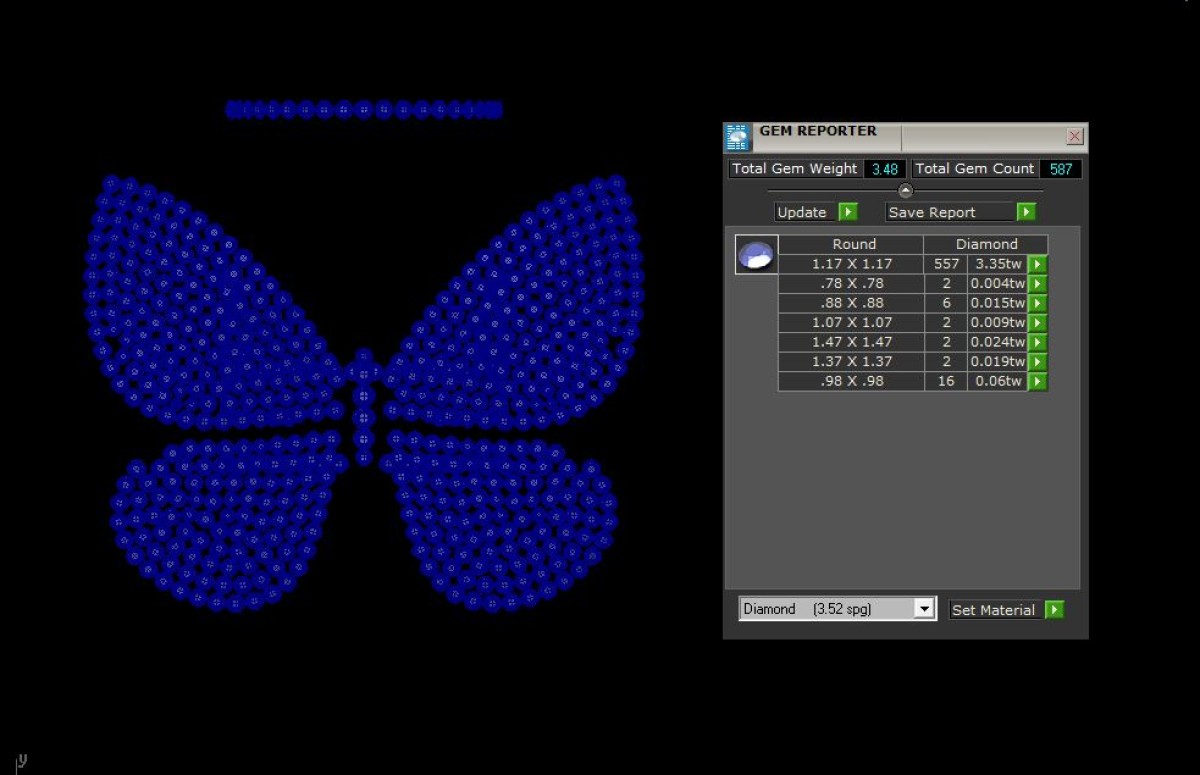Click green arrow for 1.07 X 1.07 row
Screen dimensions: 1200x775
coord(1038,323)
